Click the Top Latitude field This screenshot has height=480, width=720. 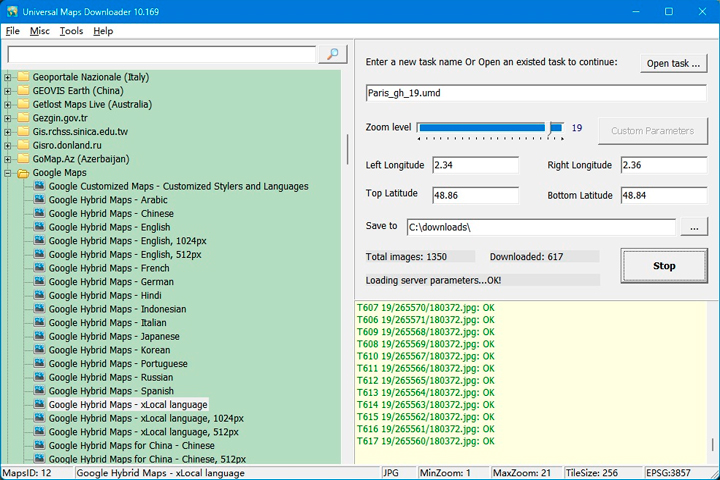tap(475, 195)
